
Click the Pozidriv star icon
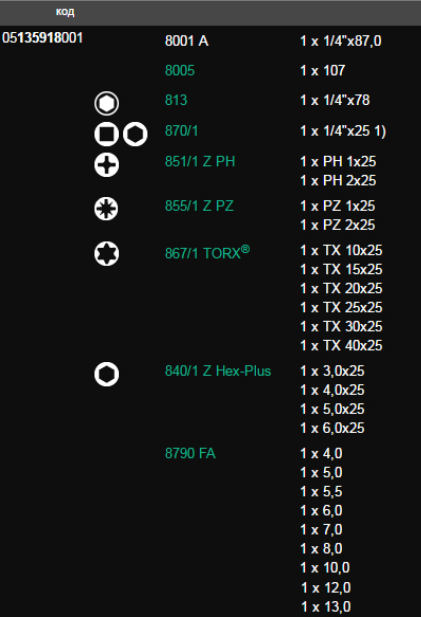pos(106,209)
